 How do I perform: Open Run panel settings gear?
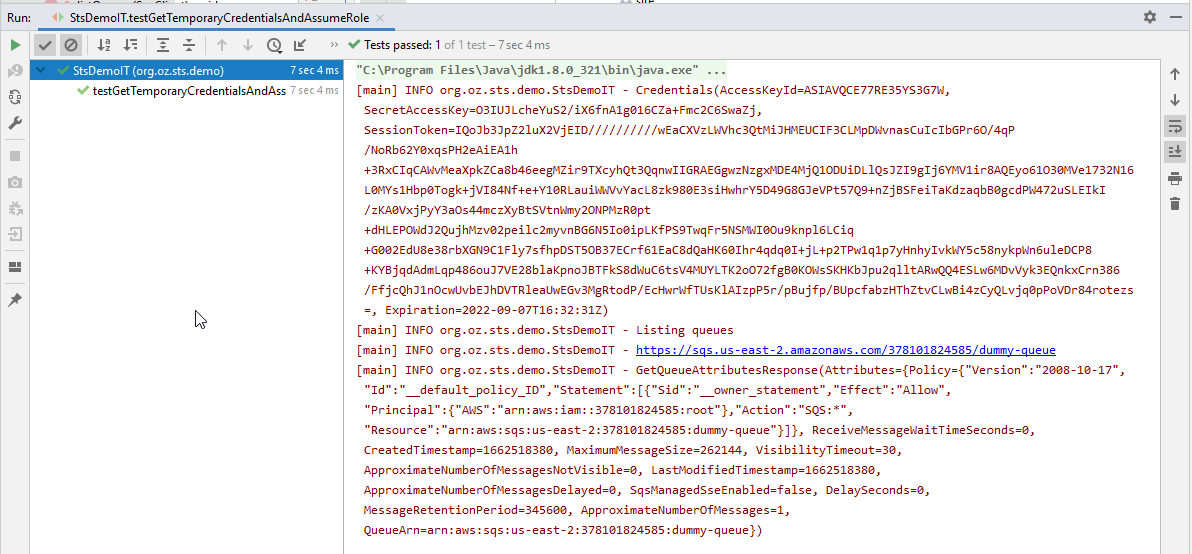[x=1149, y=17]
